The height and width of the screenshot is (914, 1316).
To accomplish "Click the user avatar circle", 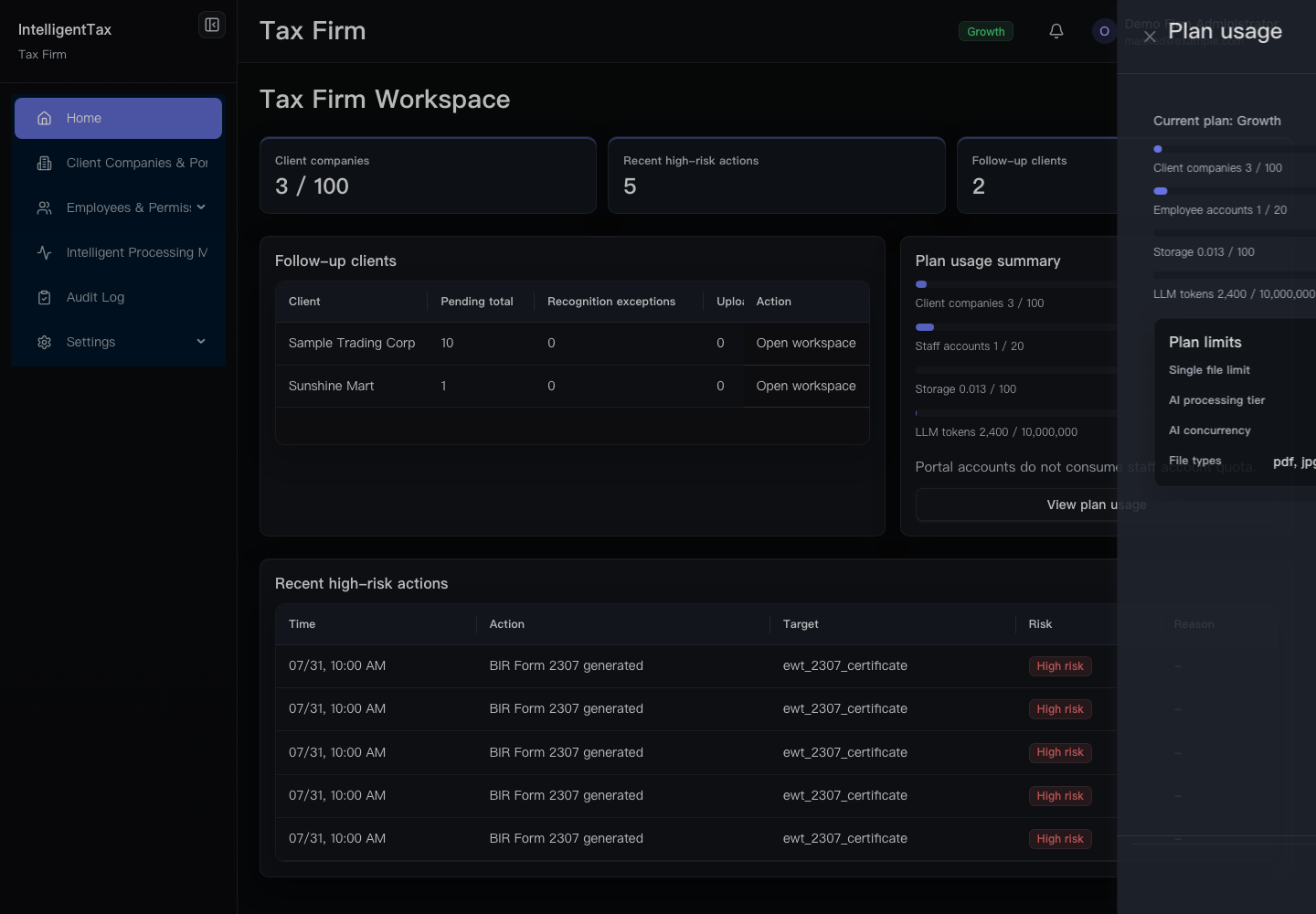I will 1104,31.
